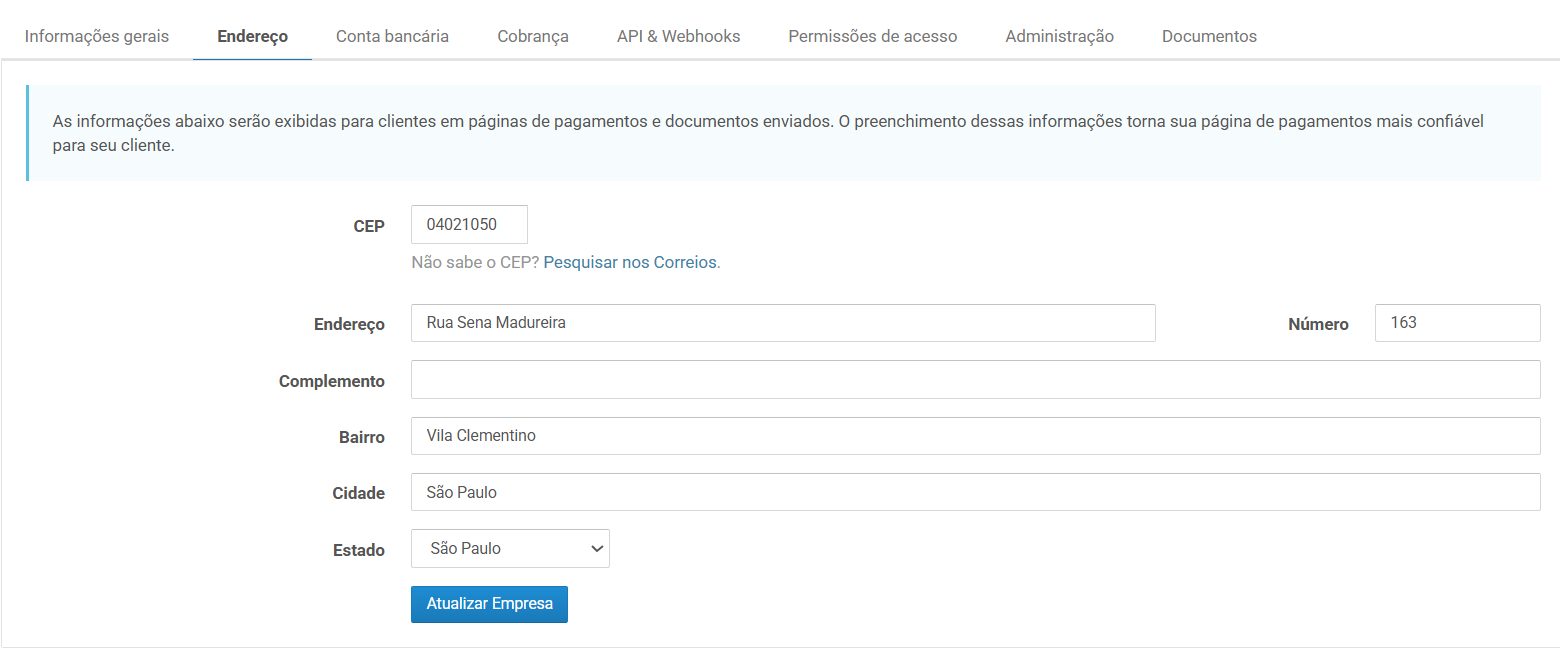Follow the Pesquisar nos Correios link
This screenshot has height=648, width=1560.
click(630, 263)
